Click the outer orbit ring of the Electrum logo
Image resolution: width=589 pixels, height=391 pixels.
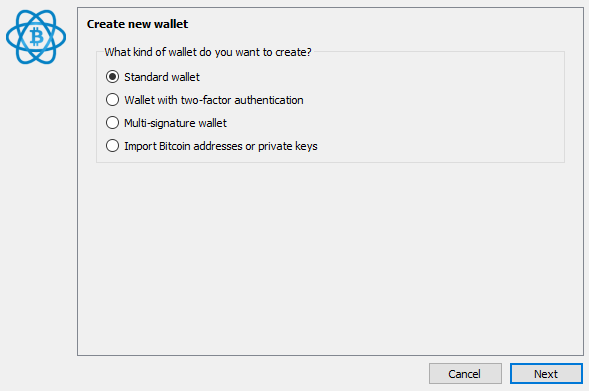[x=11, y=38]
